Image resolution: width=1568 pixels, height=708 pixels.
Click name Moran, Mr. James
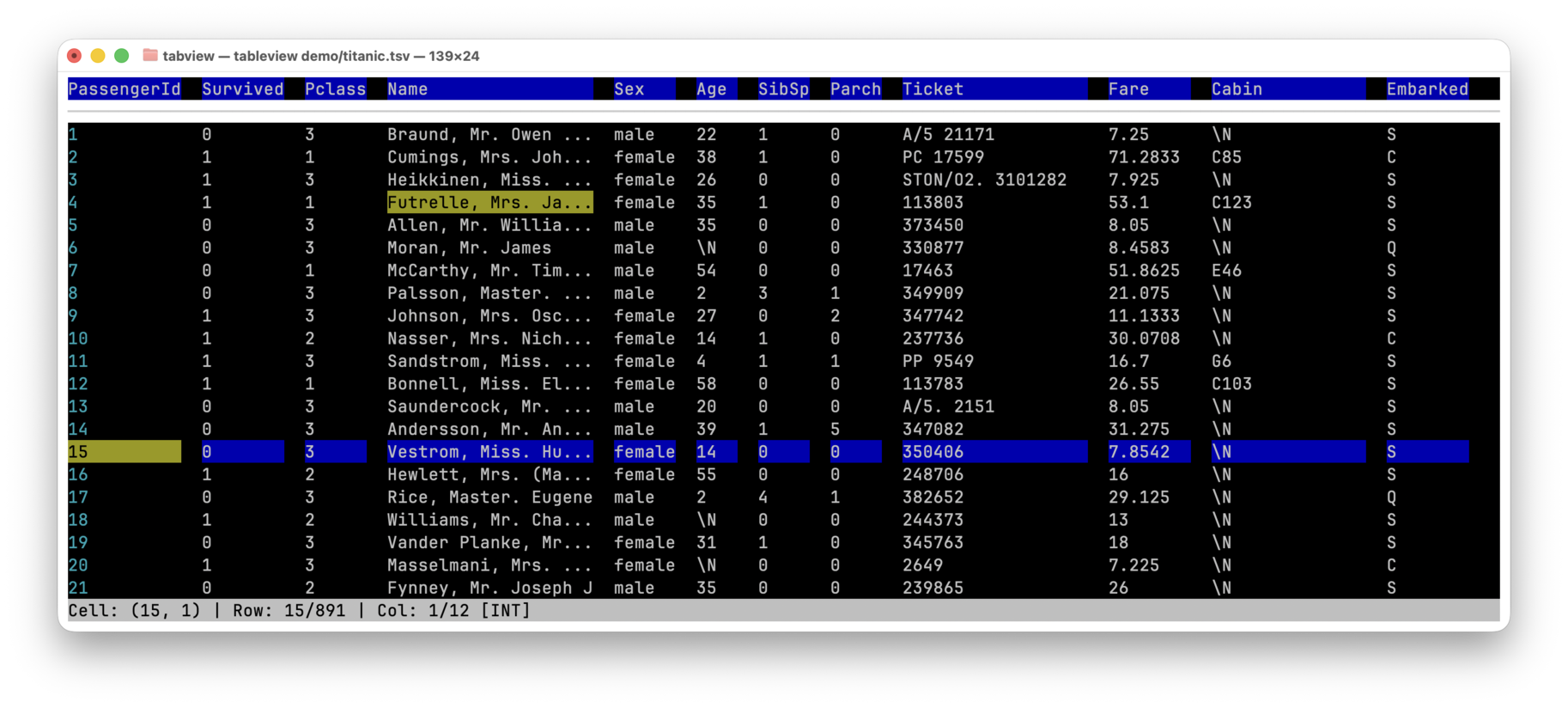click(469, 248)
